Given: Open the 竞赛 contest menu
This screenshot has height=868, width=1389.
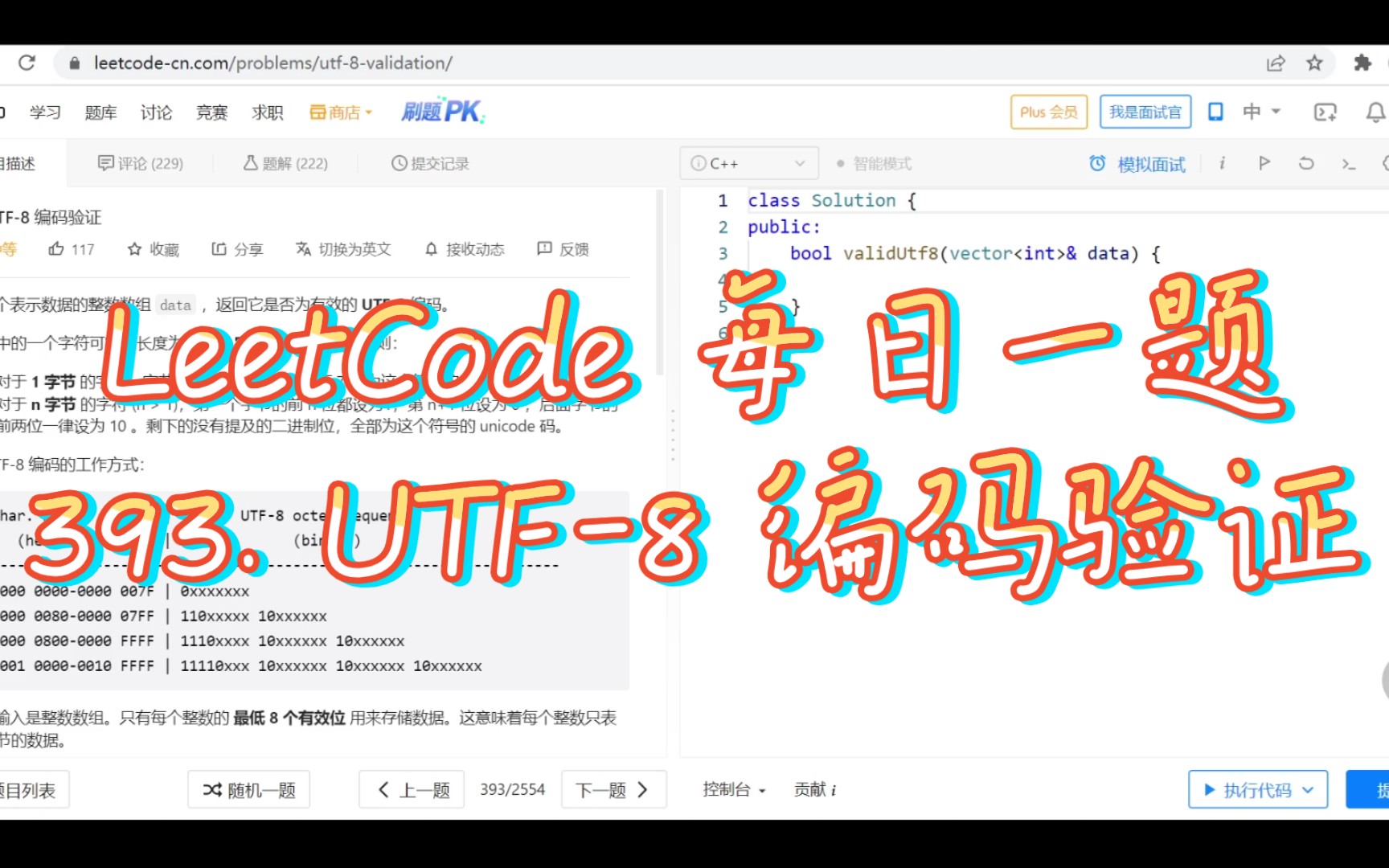Looking at the screenshot, I should tap(211, 113).
